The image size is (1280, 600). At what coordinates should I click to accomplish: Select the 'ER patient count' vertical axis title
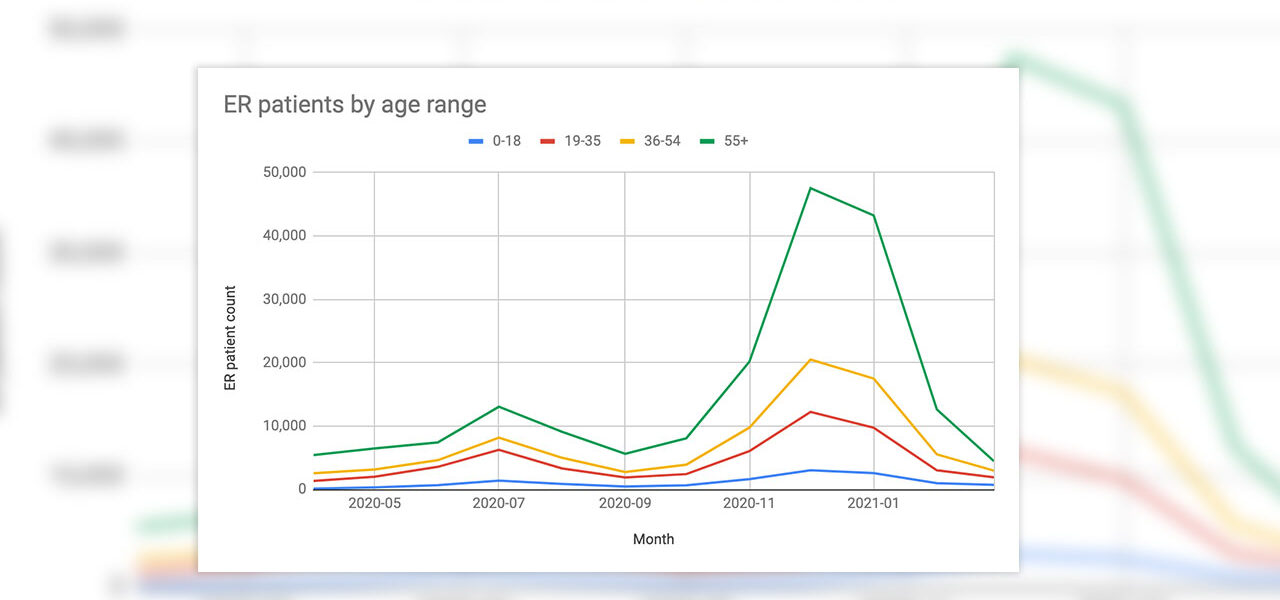pyautogui.click(x=231, y=338)
